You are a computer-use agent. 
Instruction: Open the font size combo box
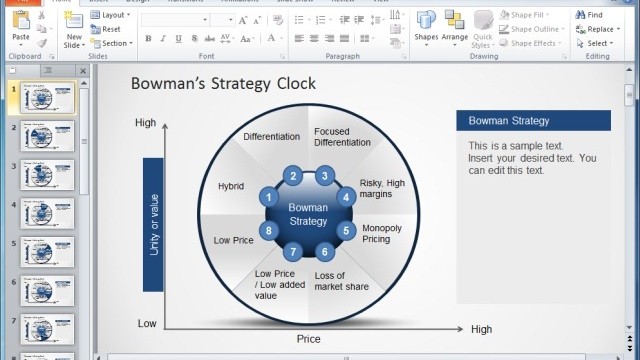click(222, 20)
